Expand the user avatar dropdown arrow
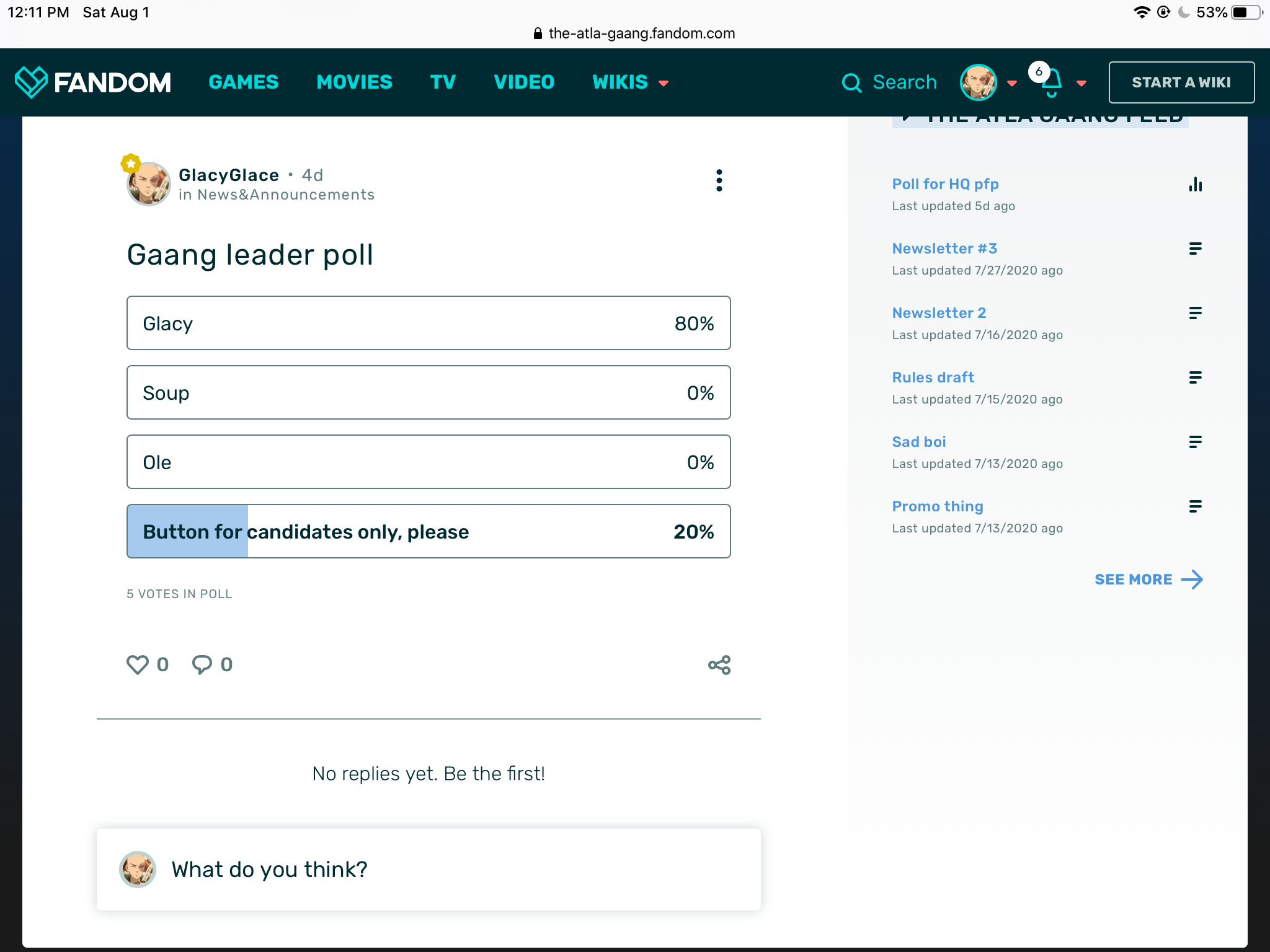Image resolution: width=1270 pixels, height=952 pixels. [x=1012, y=83]
